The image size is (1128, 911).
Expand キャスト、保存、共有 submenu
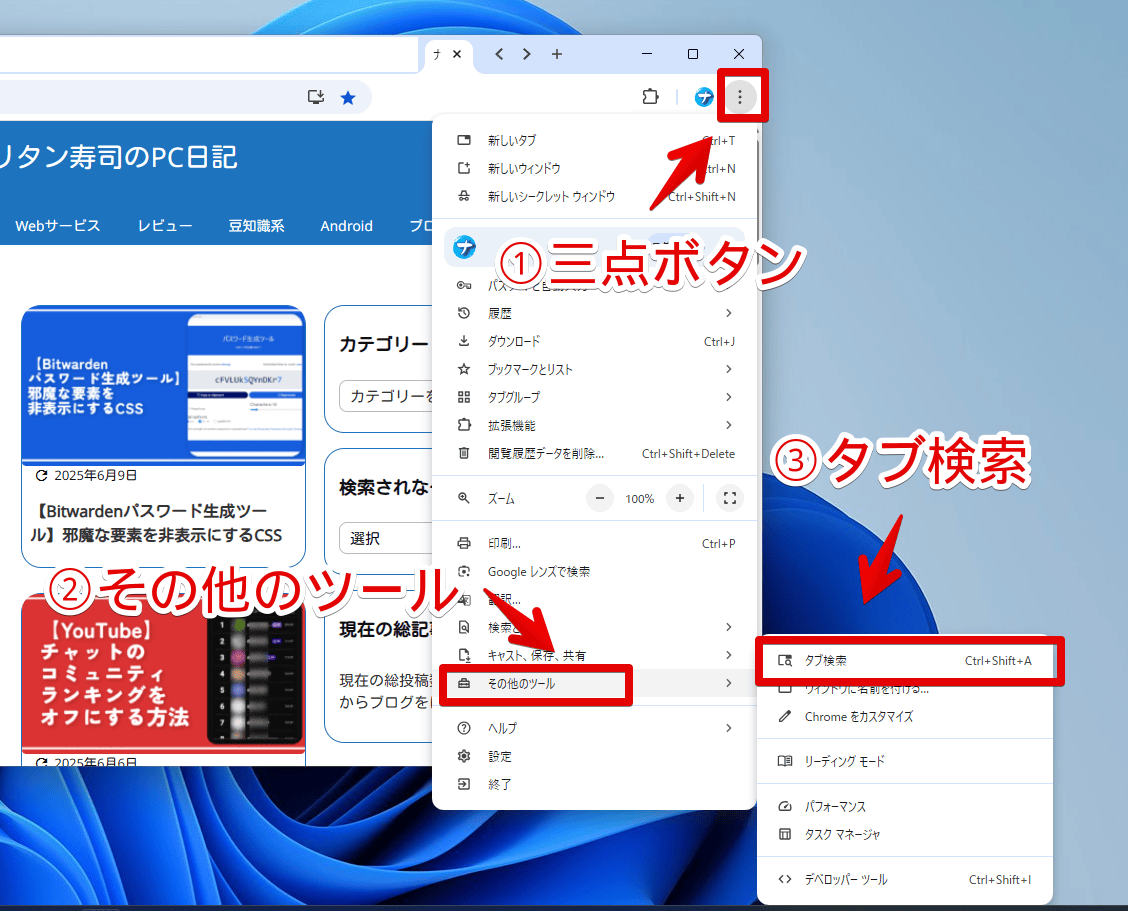click(x=594, y=656)
